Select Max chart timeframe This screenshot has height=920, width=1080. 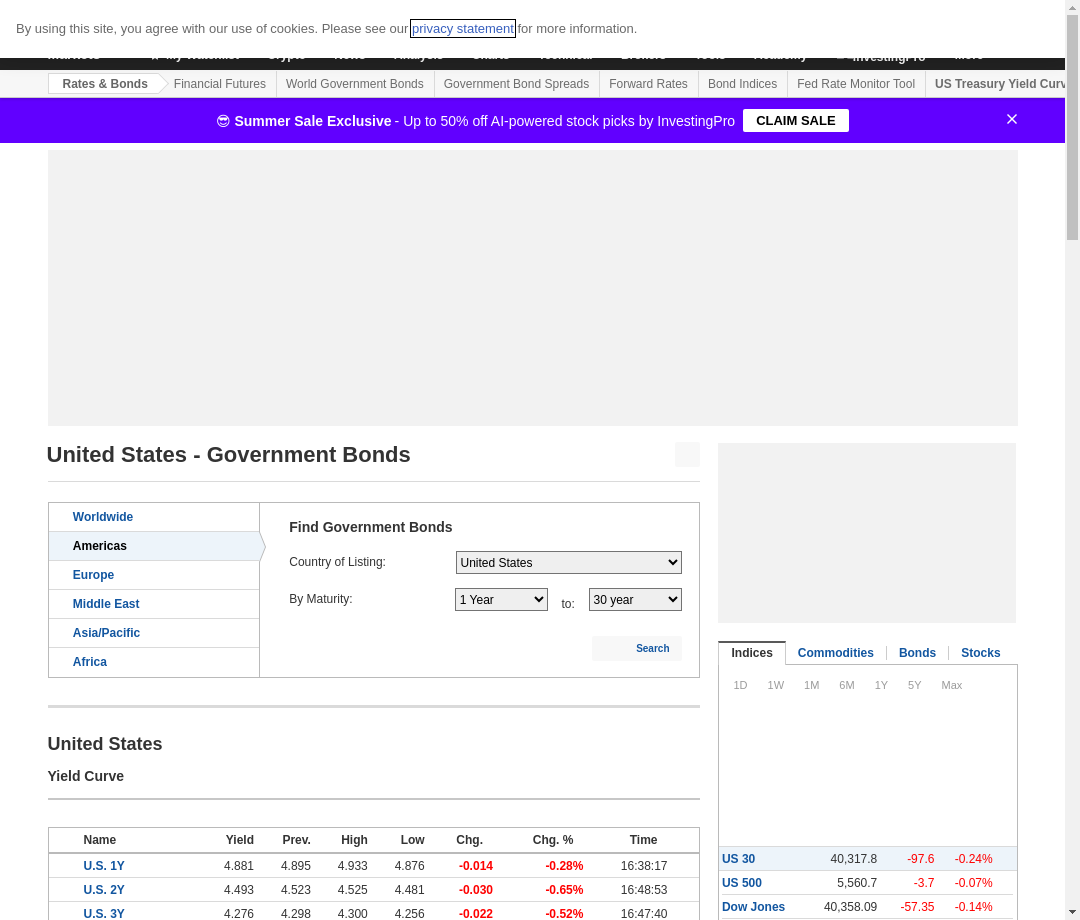point(951,685)
